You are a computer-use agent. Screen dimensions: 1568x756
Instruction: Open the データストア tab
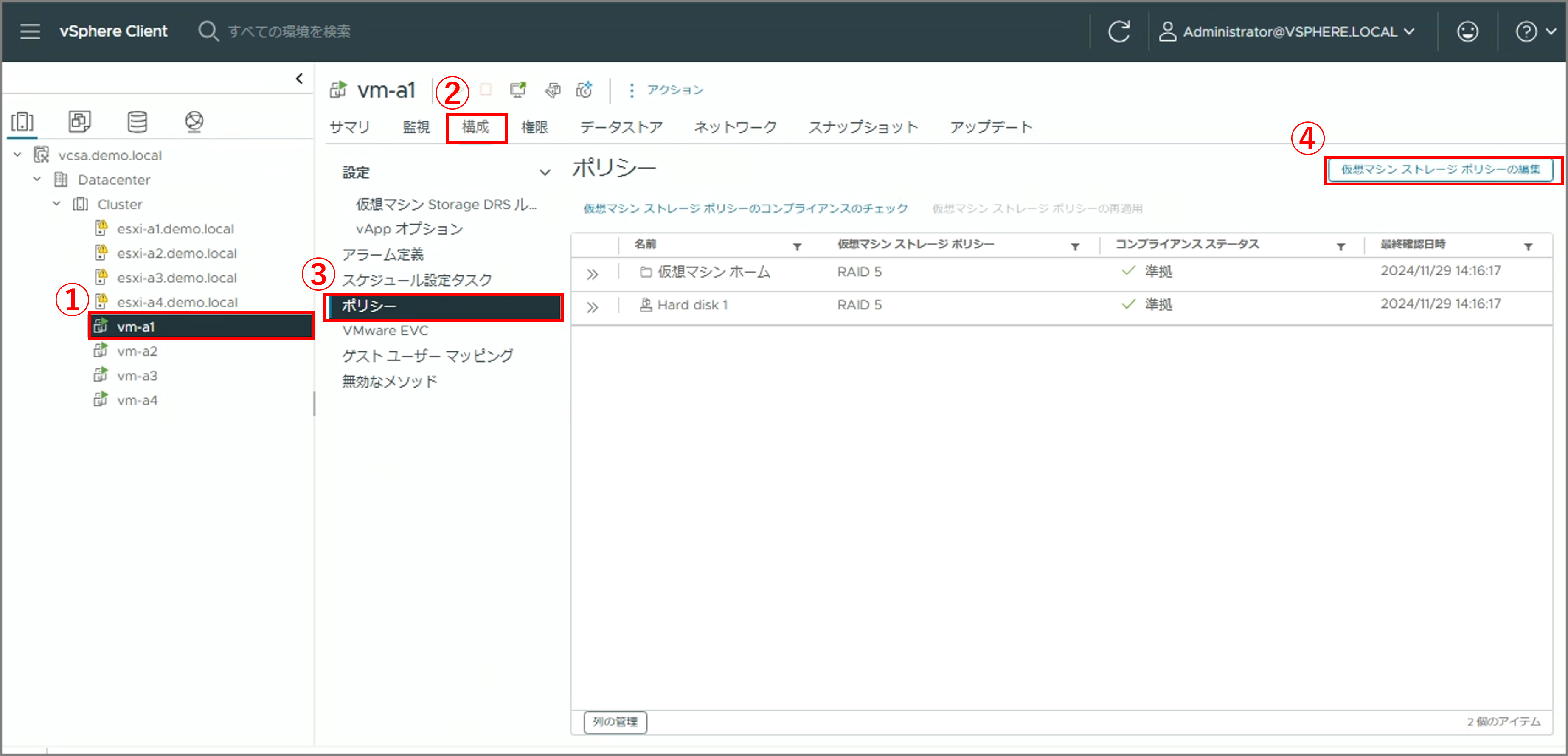coord(621,126)
